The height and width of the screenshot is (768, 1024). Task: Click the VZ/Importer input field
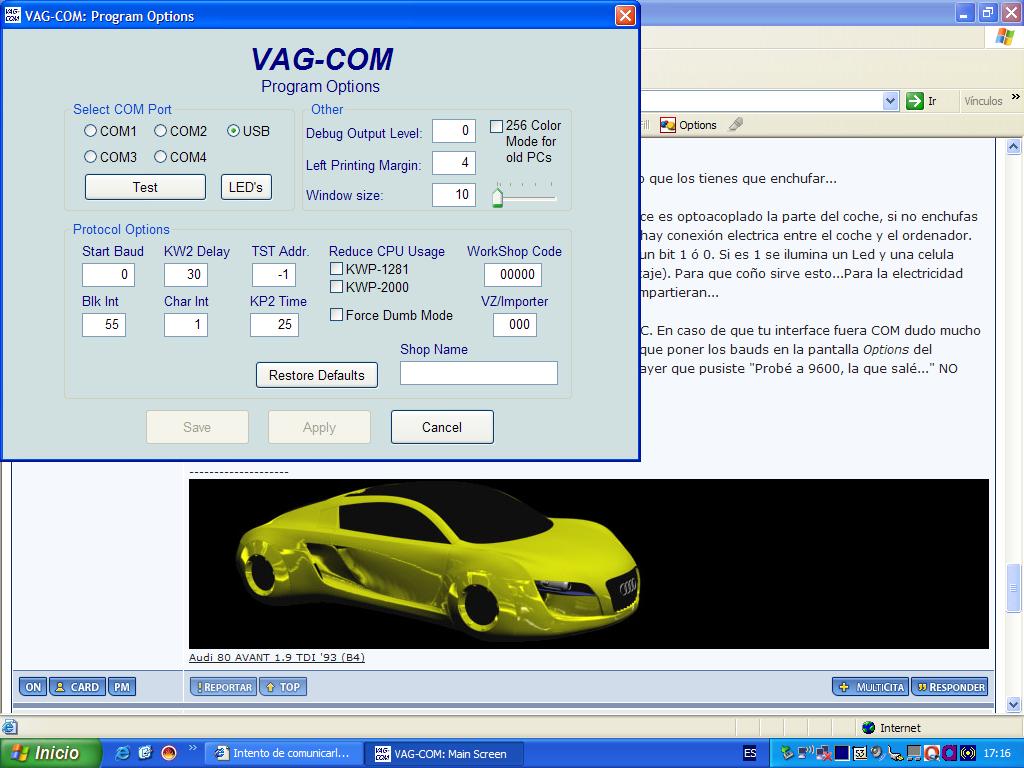point(515,325)
